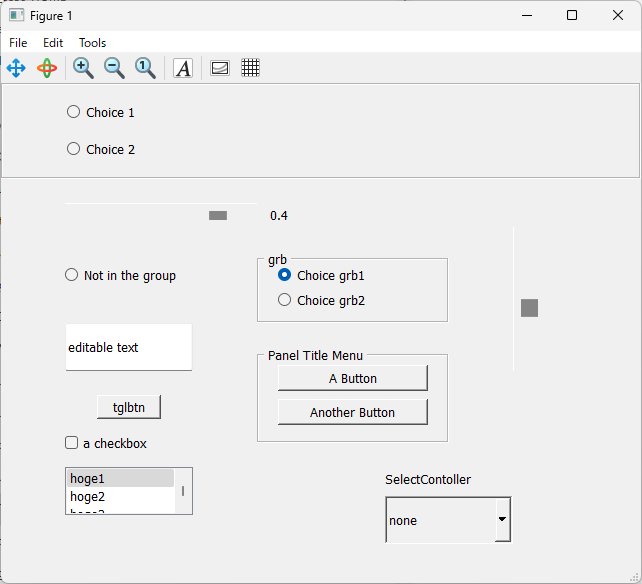Select hoge2 in the listbox
This screenshot has width=642, height=584.
[x=120, y=496]
